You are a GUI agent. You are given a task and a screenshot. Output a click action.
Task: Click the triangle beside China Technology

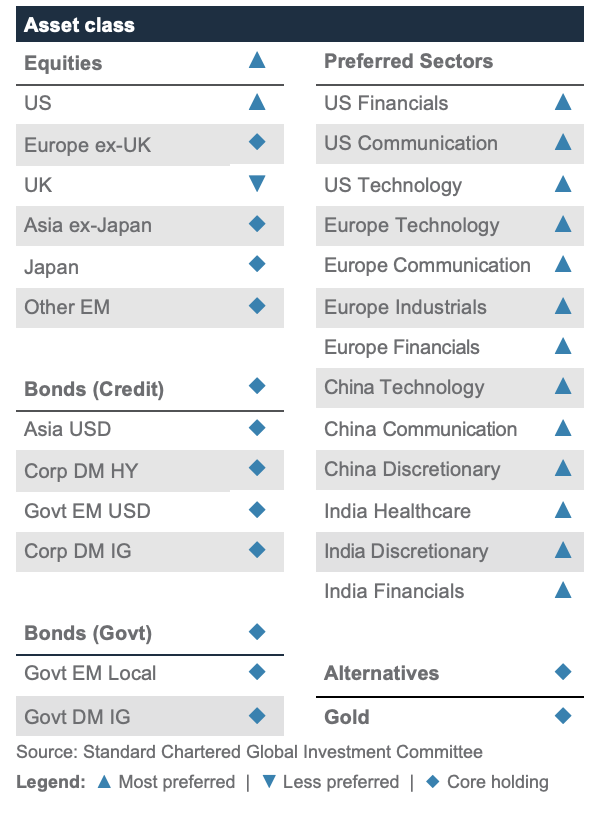click(563, 386)
